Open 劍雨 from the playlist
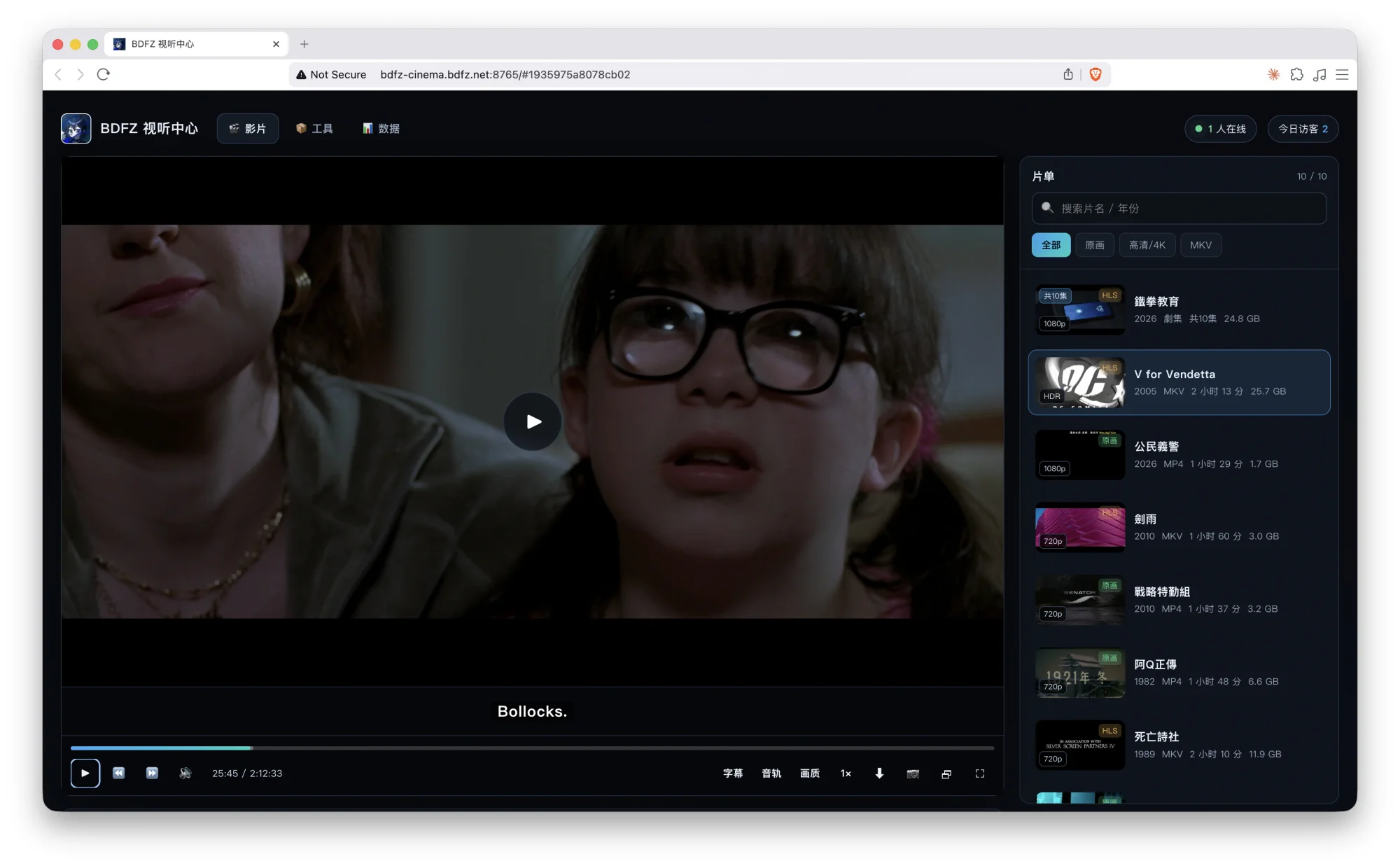The image size is (1400, 868). pyautogui.click(x=1179, y=527)
